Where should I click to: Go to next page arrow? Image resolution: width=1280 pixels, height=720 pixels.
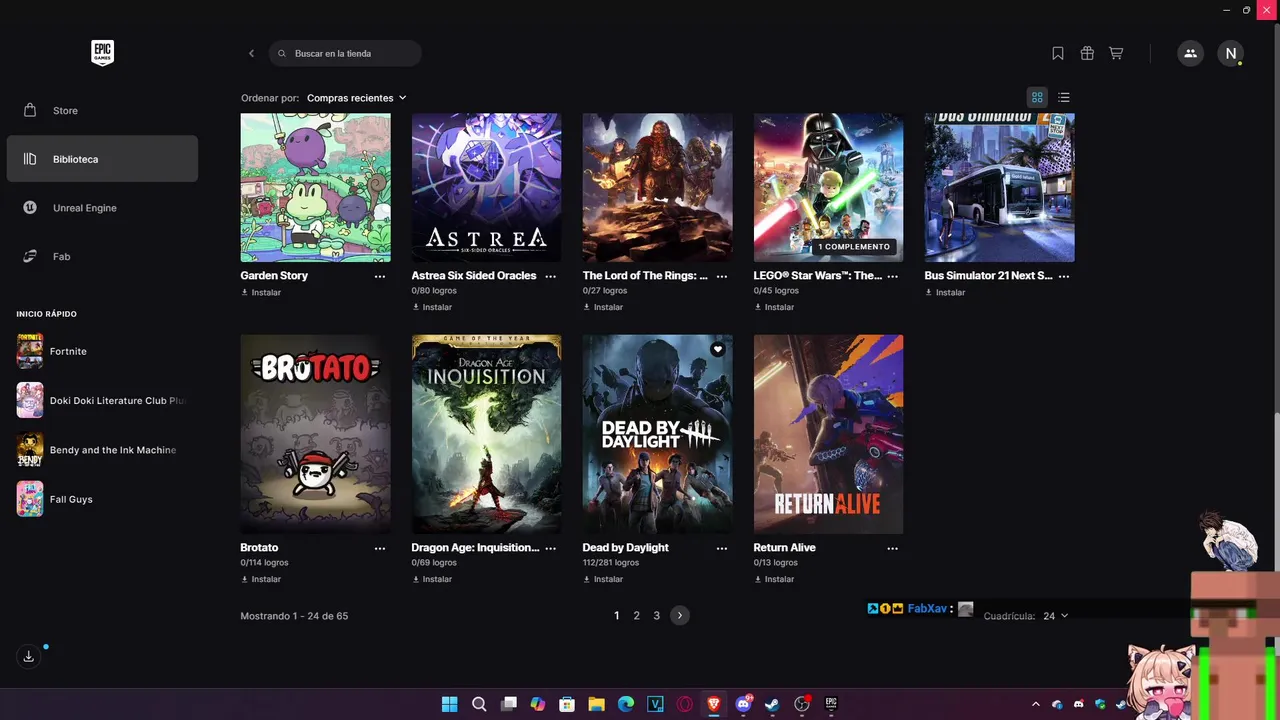(680, 616)
